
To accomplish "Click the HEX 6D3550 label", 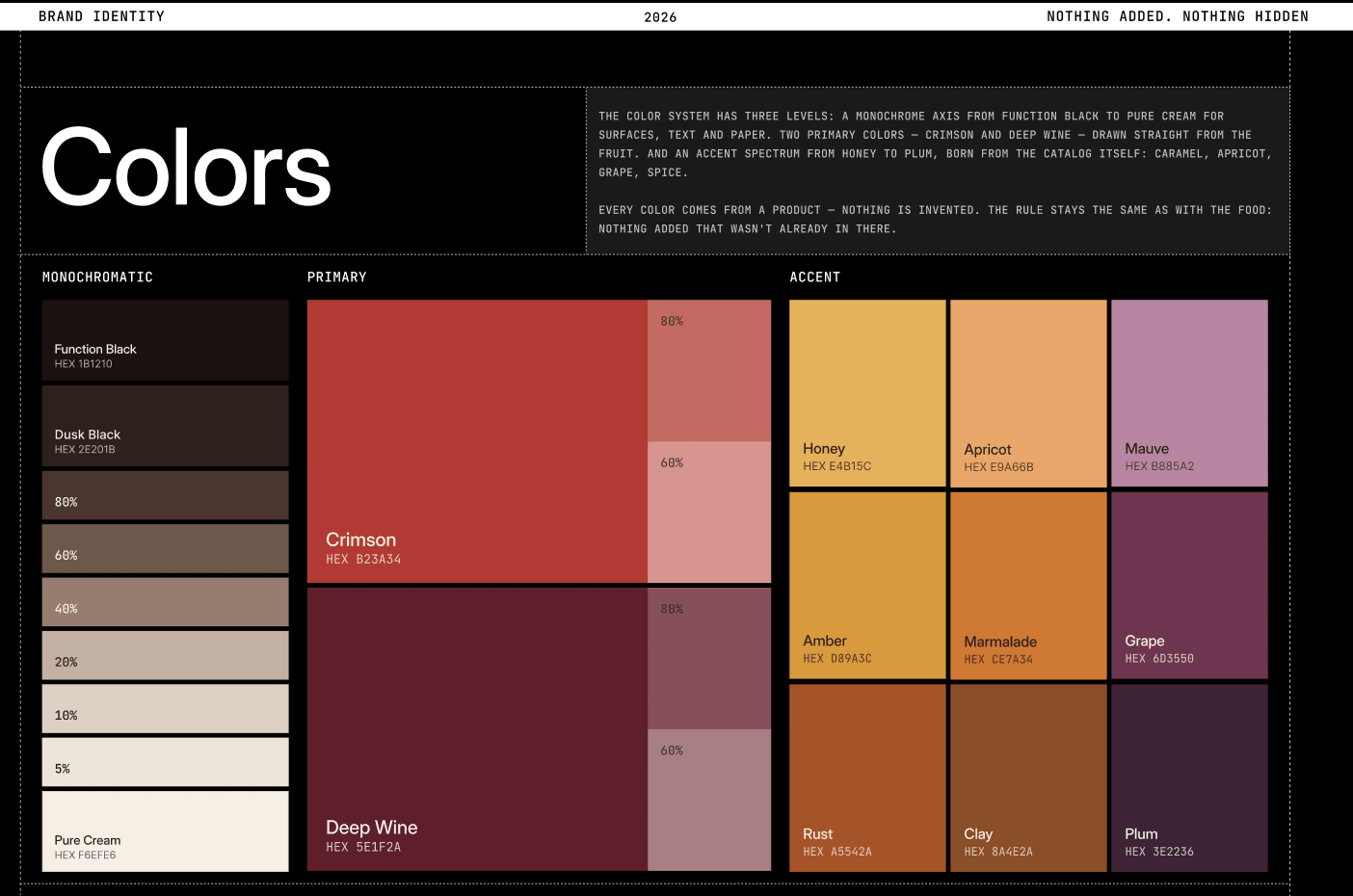I will [x=1159, y=659].
